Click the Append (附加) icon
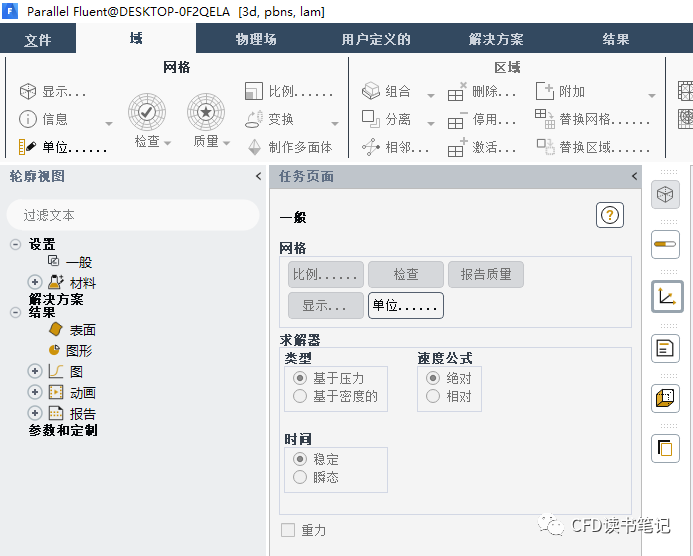Viewport: 693px width, 556px height. pyautogui.click(x=544, y=91)
